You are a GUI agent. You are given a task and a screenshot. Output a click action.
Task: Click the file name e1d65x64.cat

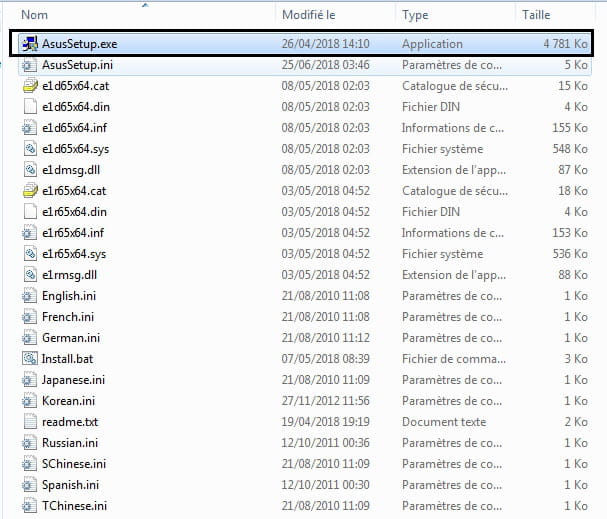pos(75,86)
